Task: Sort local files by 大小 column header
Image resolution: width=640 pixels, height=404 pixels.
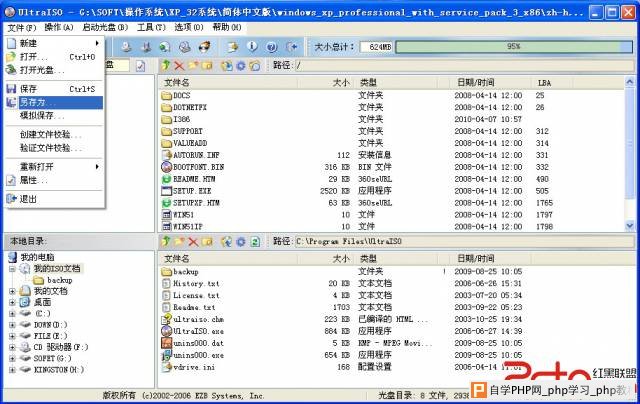Action: (326, 259)
